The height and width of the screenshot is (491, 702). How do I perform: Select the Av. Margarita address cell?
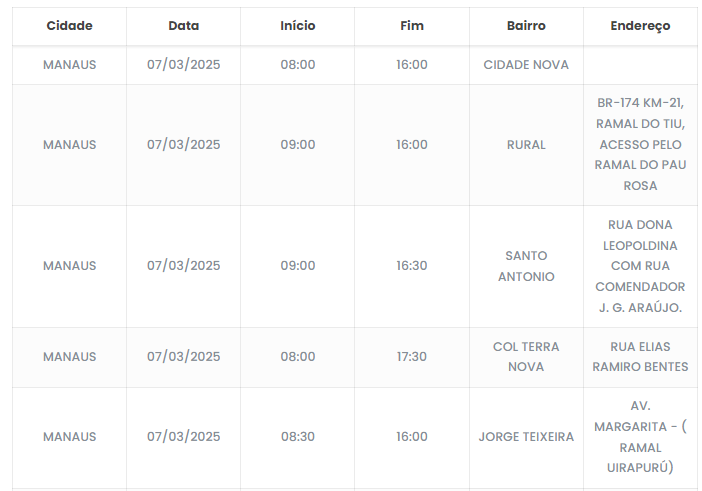click(x=640, y=437)
